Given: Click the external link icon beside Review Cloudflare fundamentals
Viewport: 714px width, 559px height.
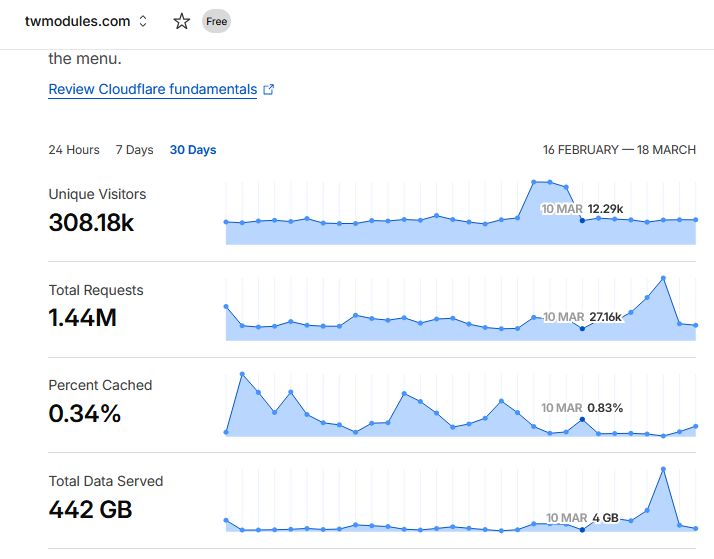Looking at the screenshot, I should 268,90.
